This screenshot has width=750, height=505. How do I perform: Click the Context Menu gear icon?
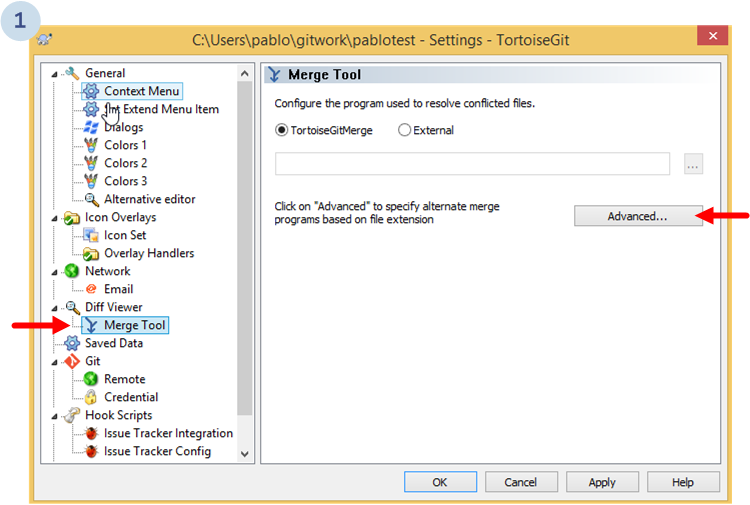[x=91, y=91]
